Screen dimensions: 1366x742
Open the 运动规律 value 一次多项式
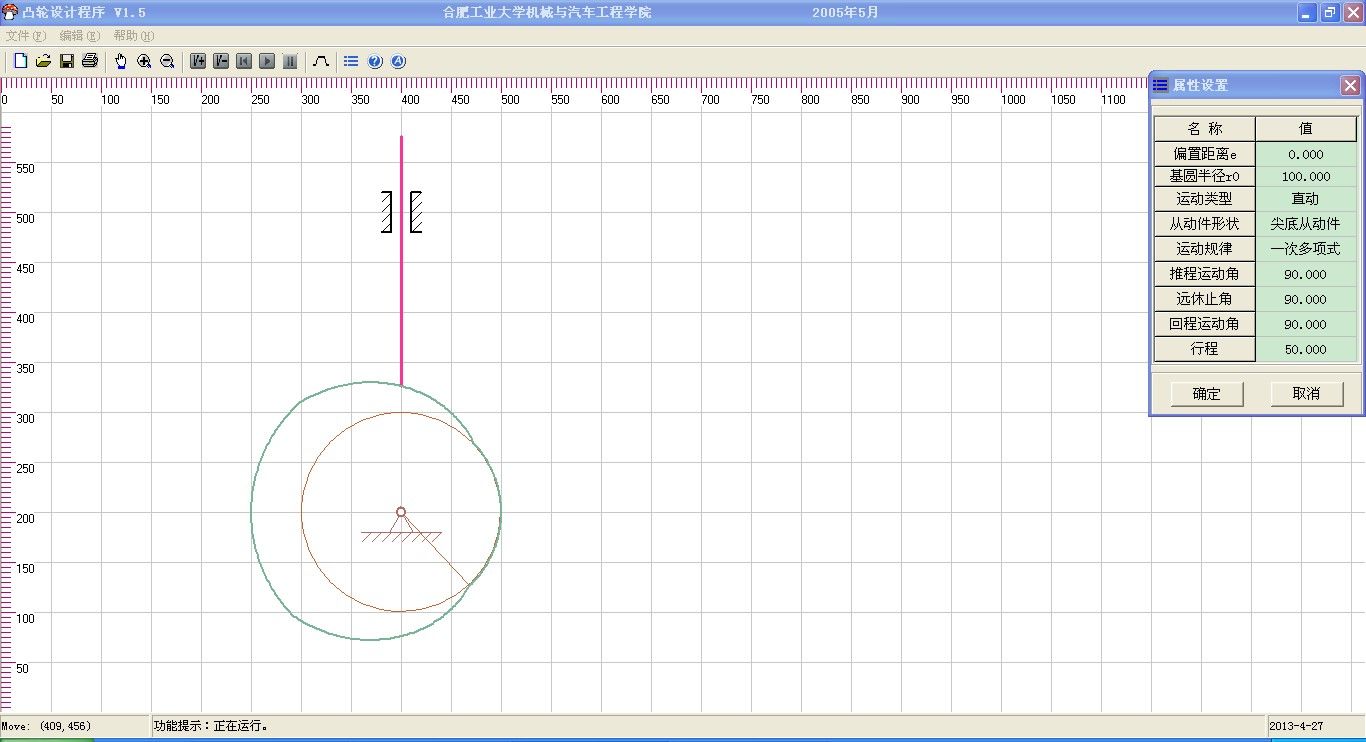click(x=1306, y=249)
